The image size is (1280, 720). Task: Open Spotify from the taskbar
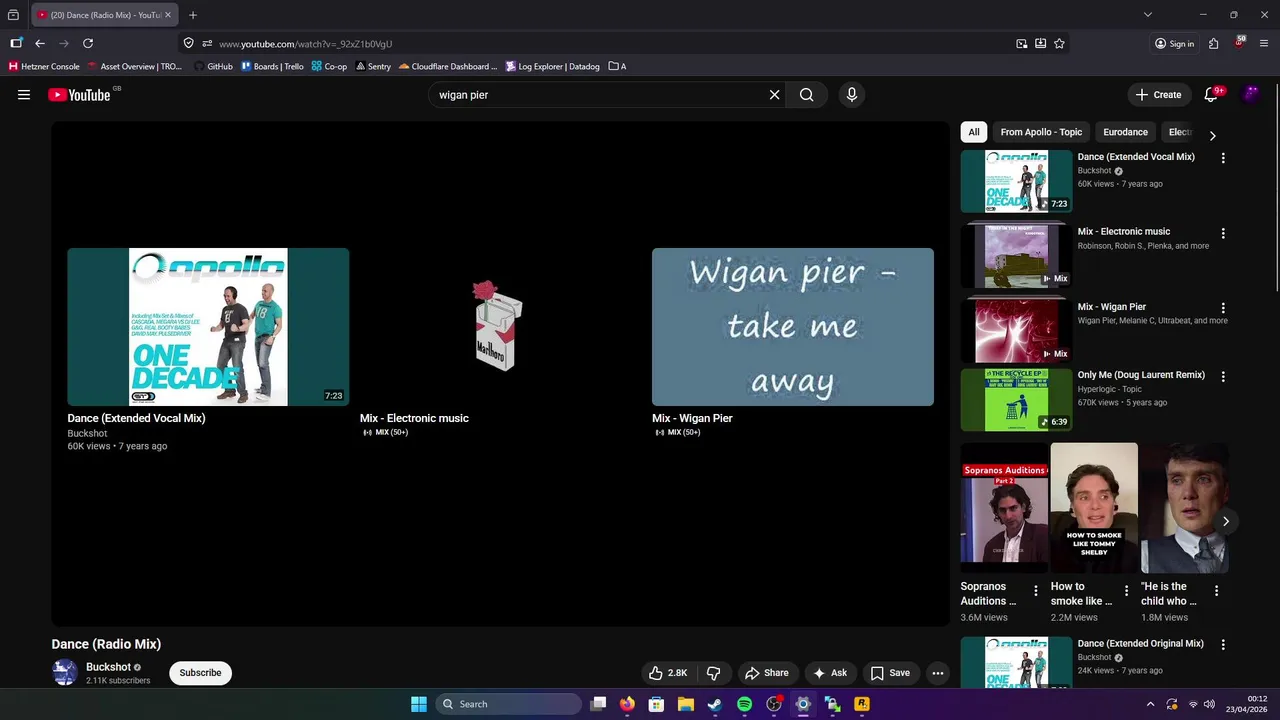click(x=744, y=704)
